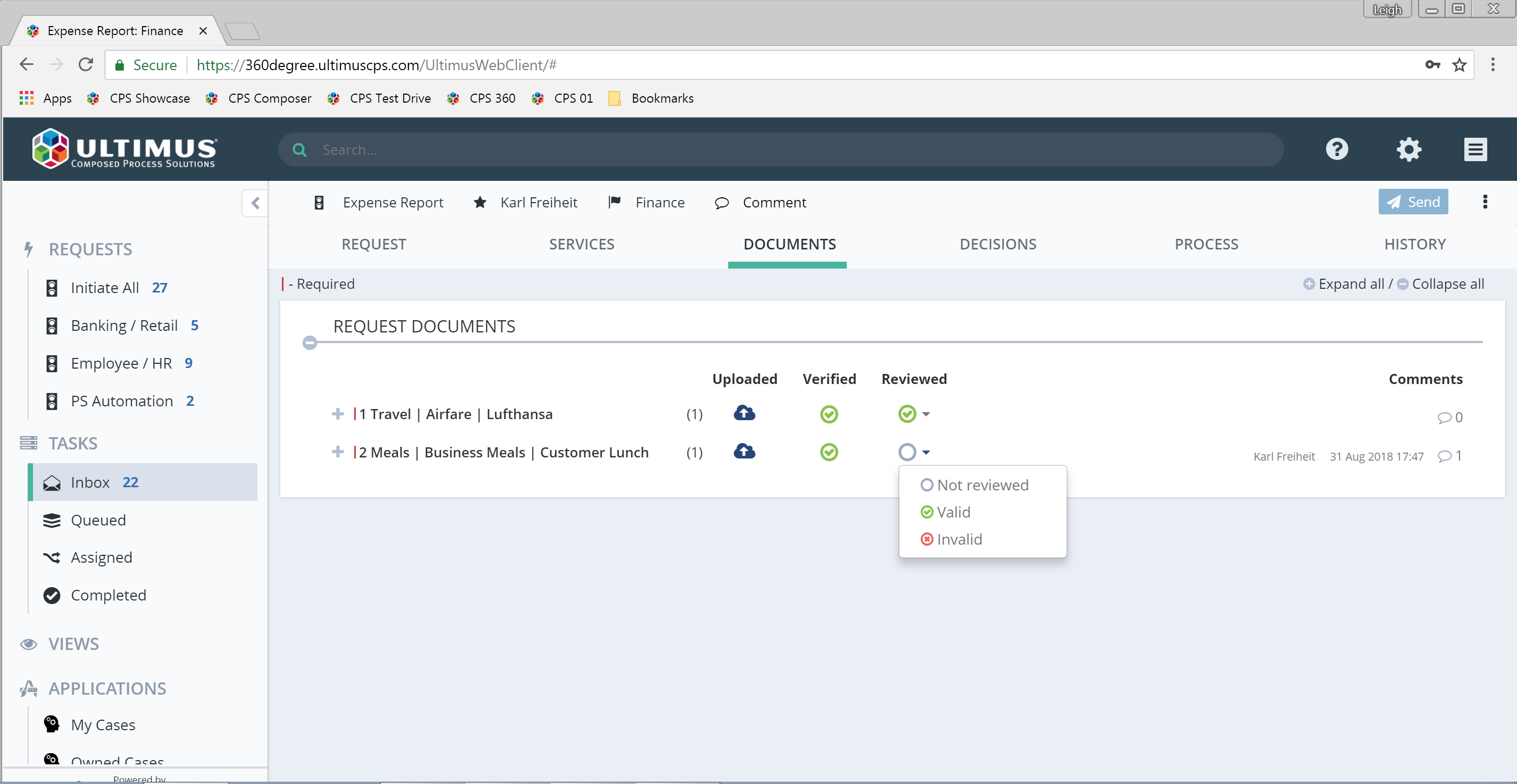Click the browser address bar URL

(377, 65)
